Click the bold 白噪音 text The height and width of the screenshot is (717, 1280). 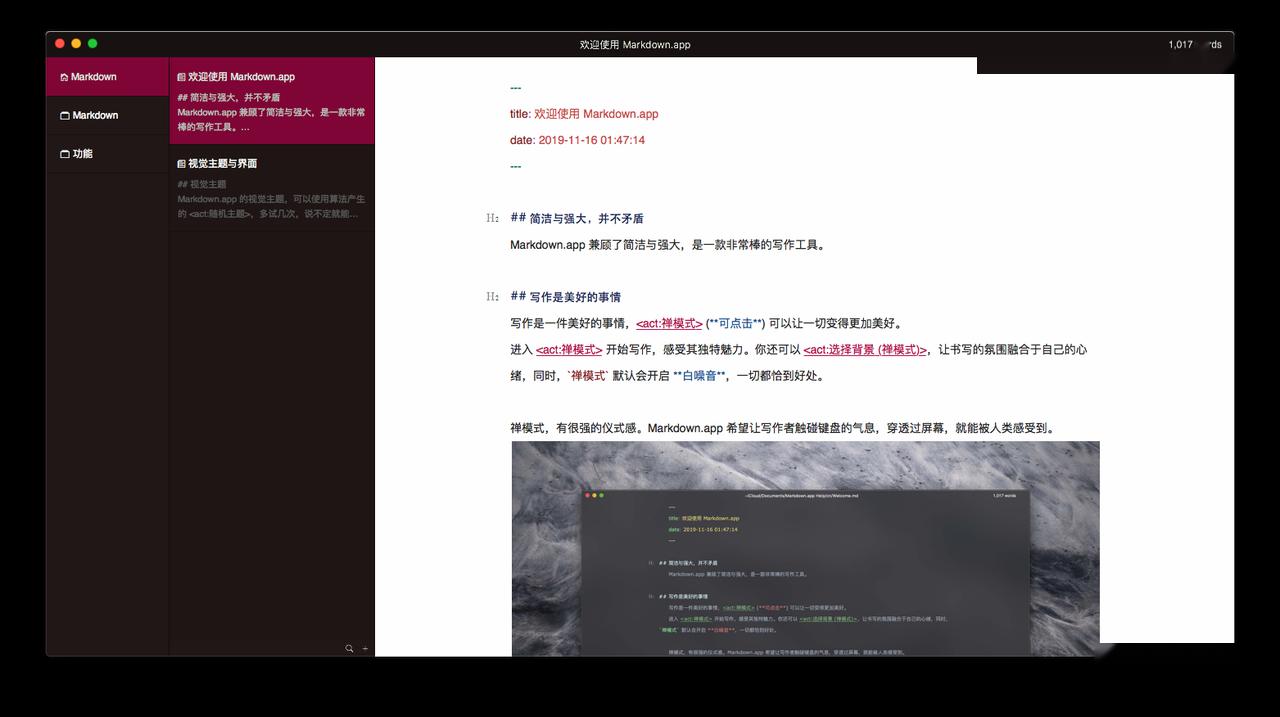[x=699, y=376]
